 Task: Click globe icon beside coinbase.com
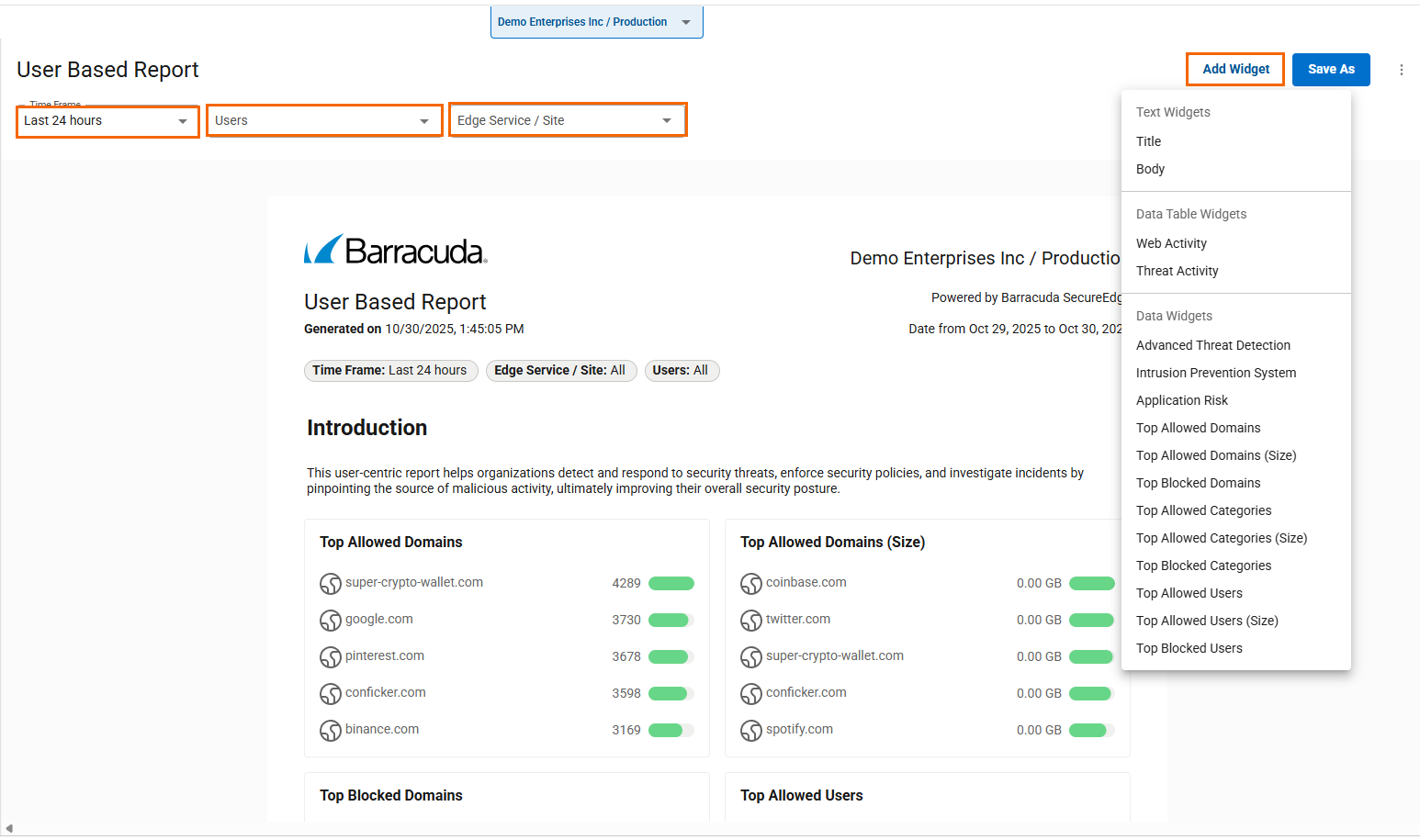(751, 584)
